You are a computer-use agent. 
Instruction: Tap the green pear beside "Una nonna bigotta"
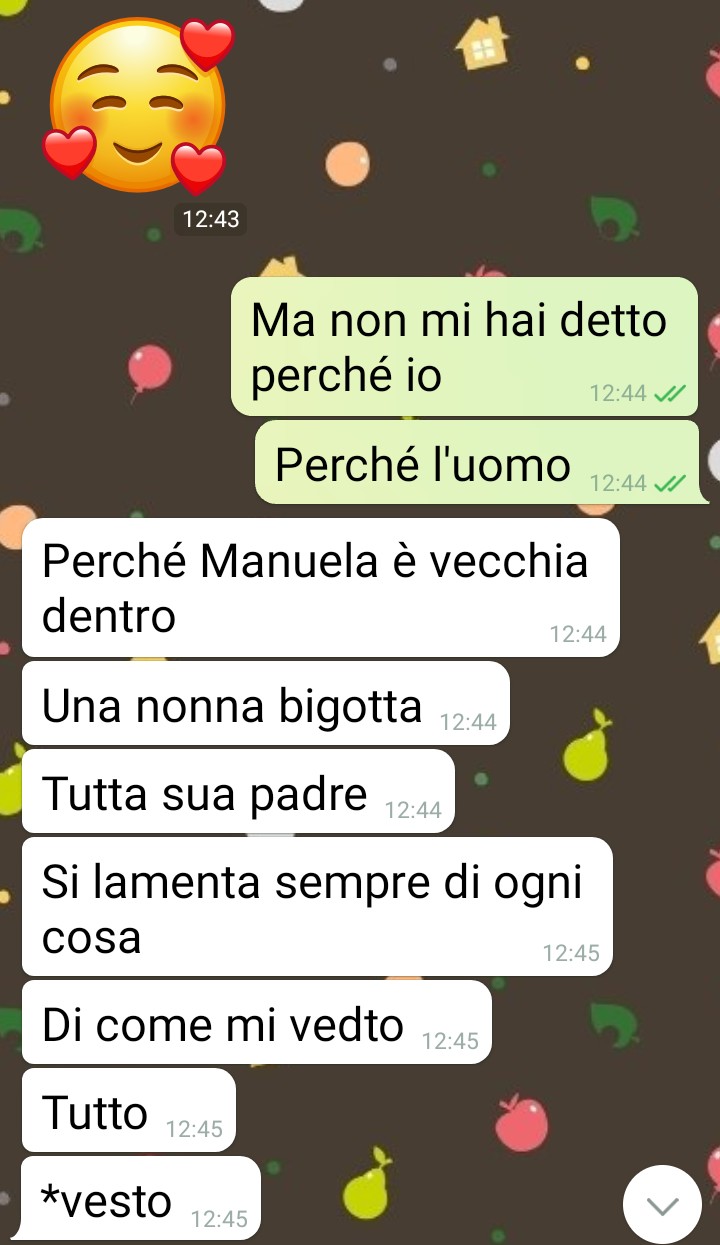586,745
